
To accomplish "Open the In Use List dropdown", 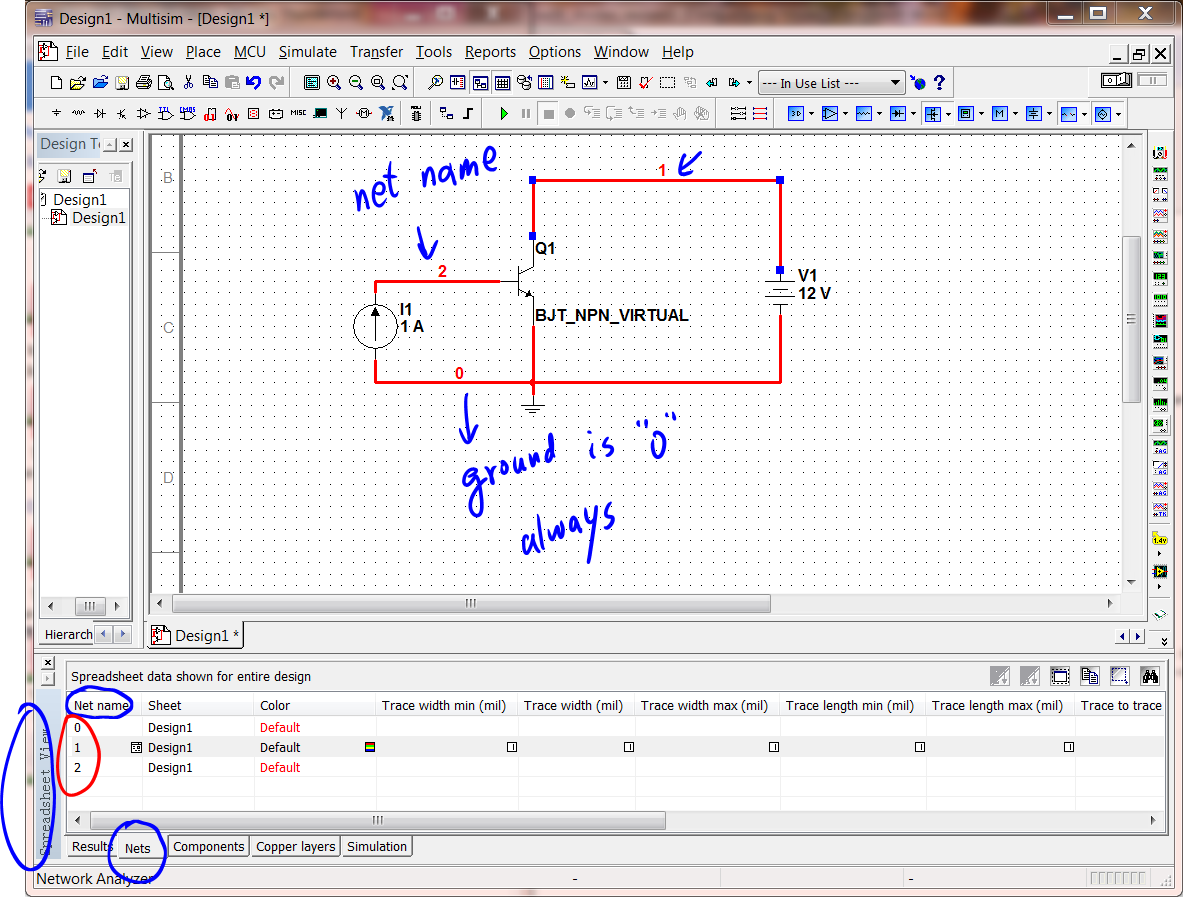I will point(897,82).
